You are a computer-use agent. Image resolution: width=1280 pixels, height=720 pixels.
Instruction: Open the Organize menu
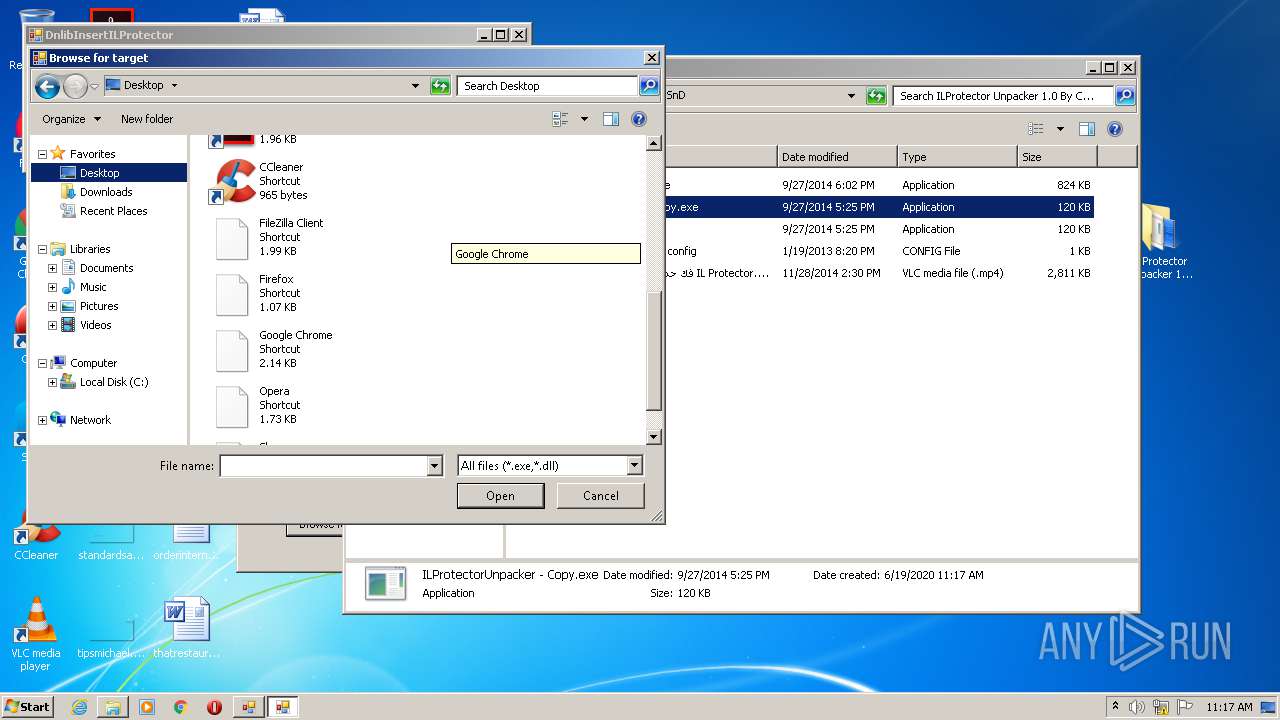(x=71, y=119)
